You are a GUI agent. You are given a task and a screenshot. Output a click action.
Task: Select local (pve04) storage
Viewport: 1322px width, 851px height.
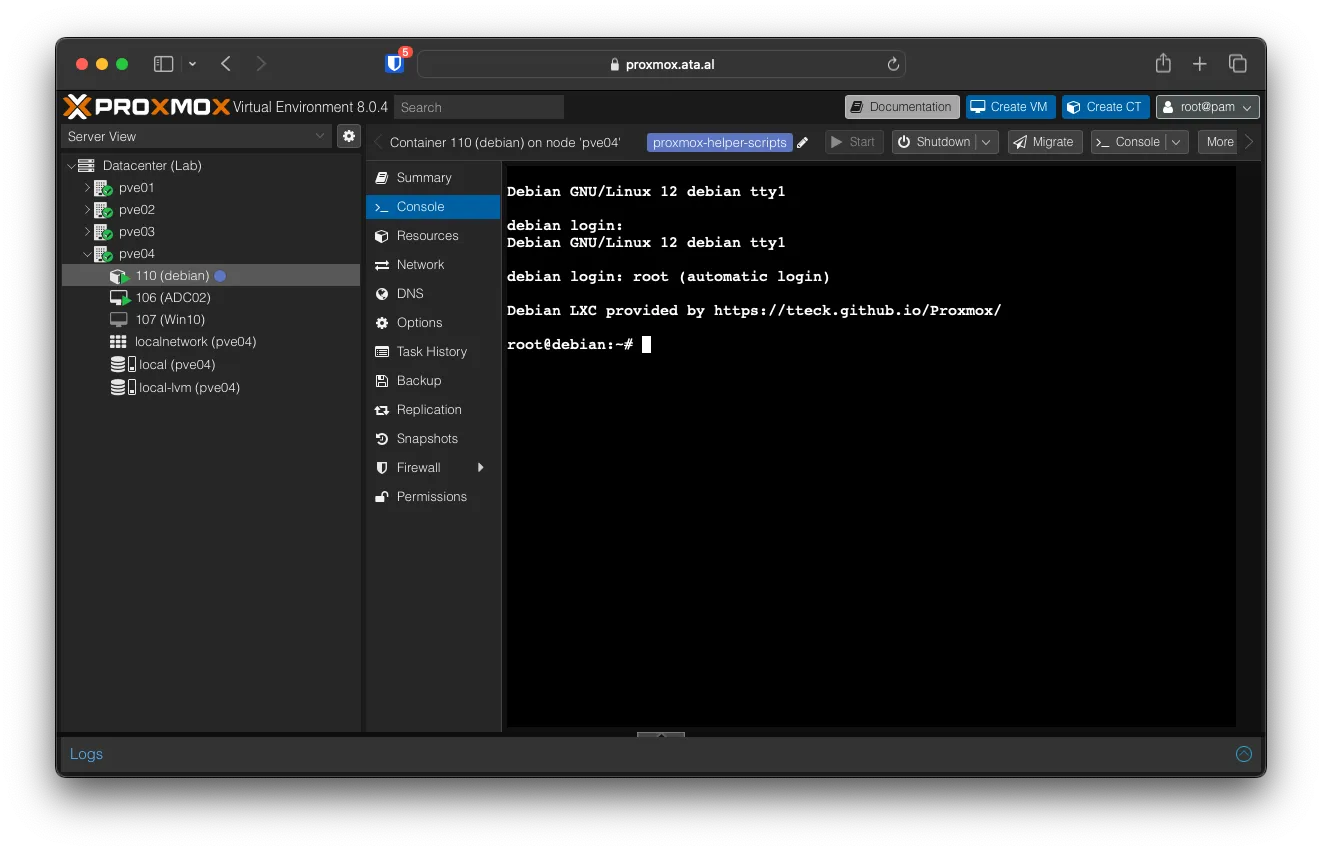click(x=177, y=365)
